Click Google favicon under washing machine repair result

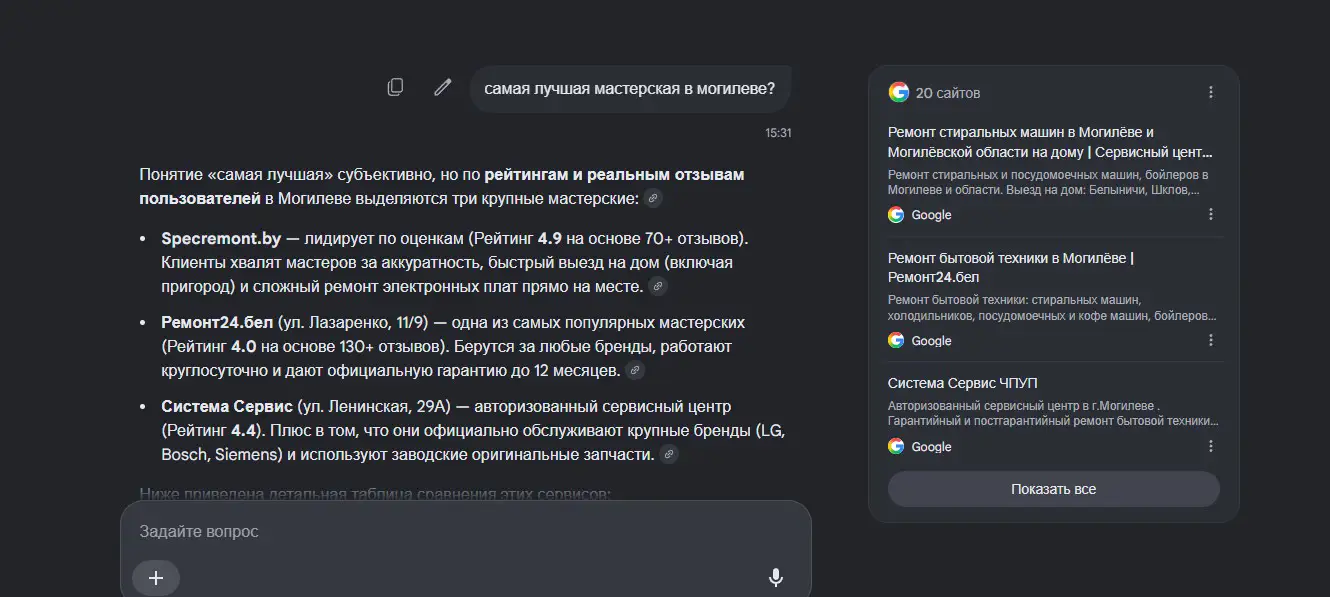(896, 214)
